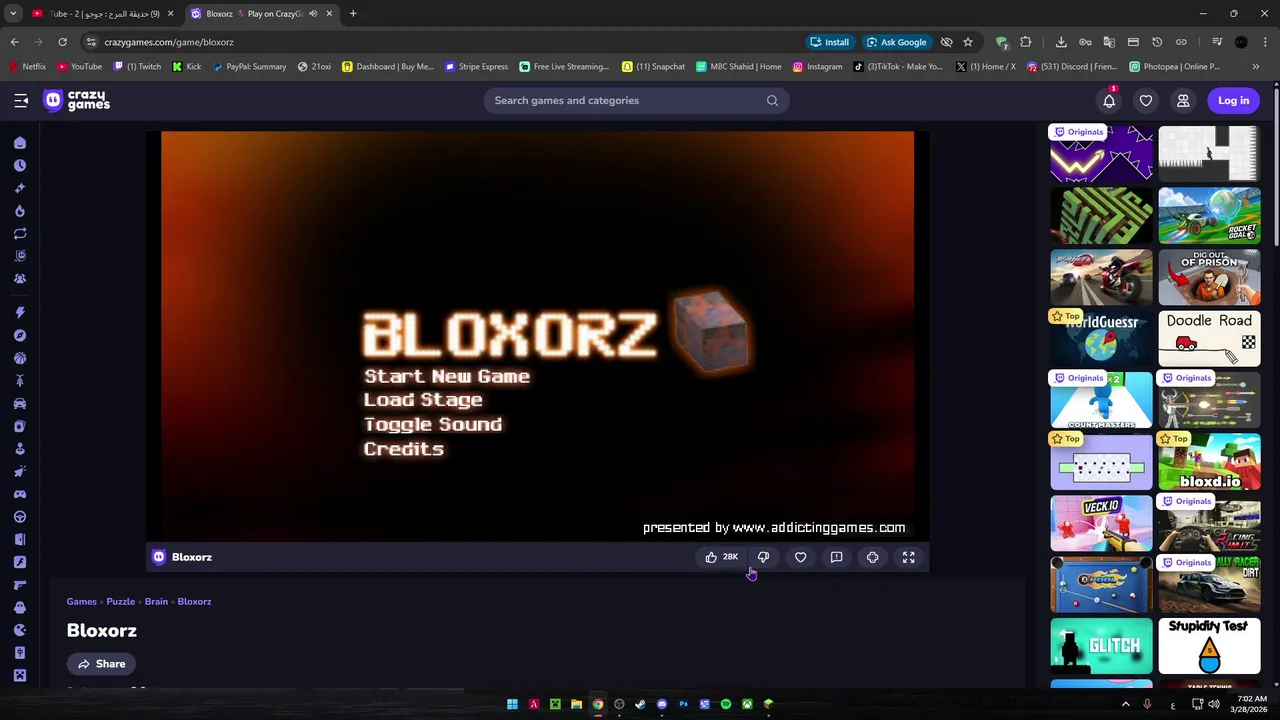
Task: Open the Photopea bookmark
Action: 1175,67
